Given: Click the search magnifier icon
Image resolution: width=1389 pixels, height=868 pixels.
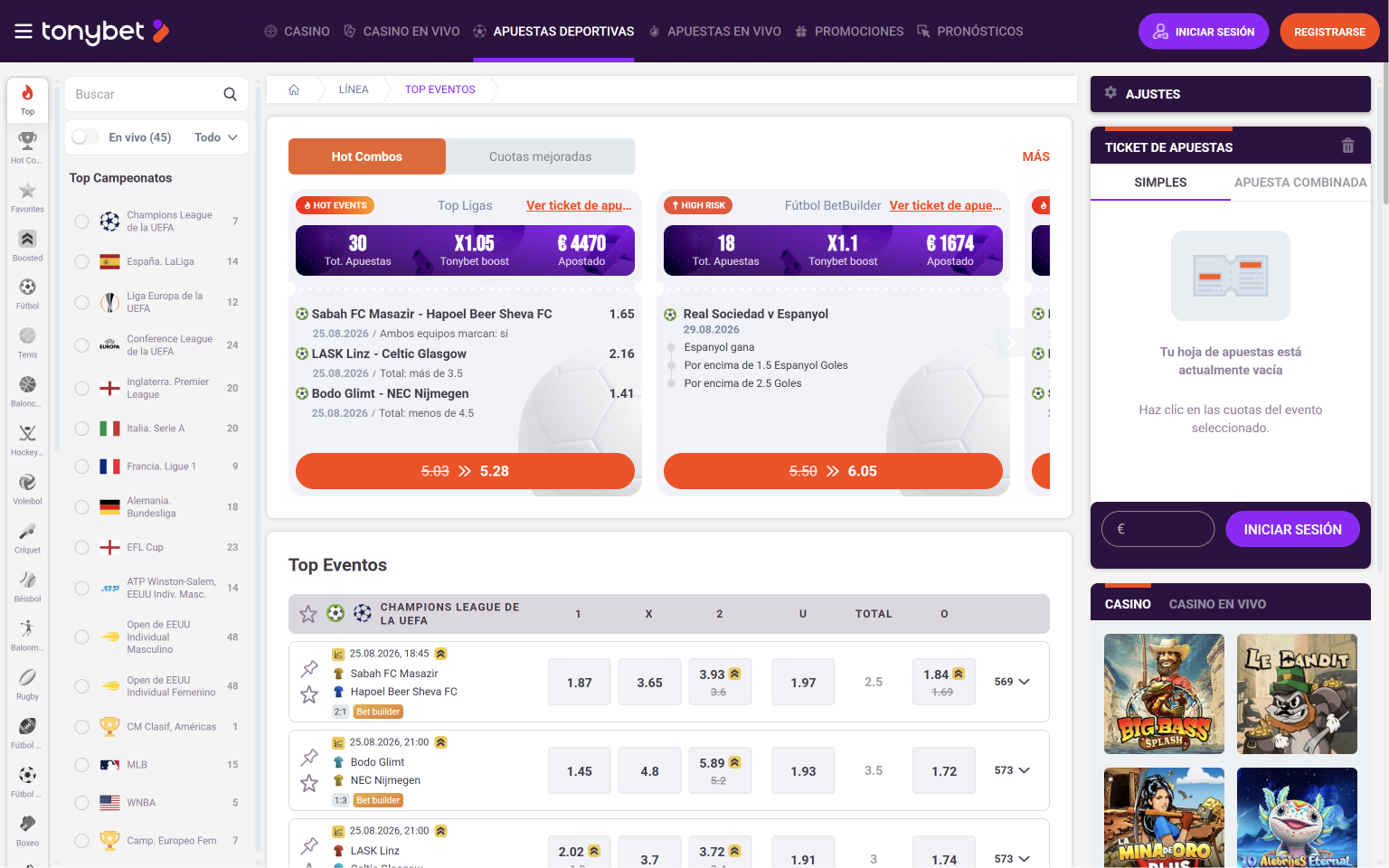Looking at the screenshot, I should click(x=230, y=94).
